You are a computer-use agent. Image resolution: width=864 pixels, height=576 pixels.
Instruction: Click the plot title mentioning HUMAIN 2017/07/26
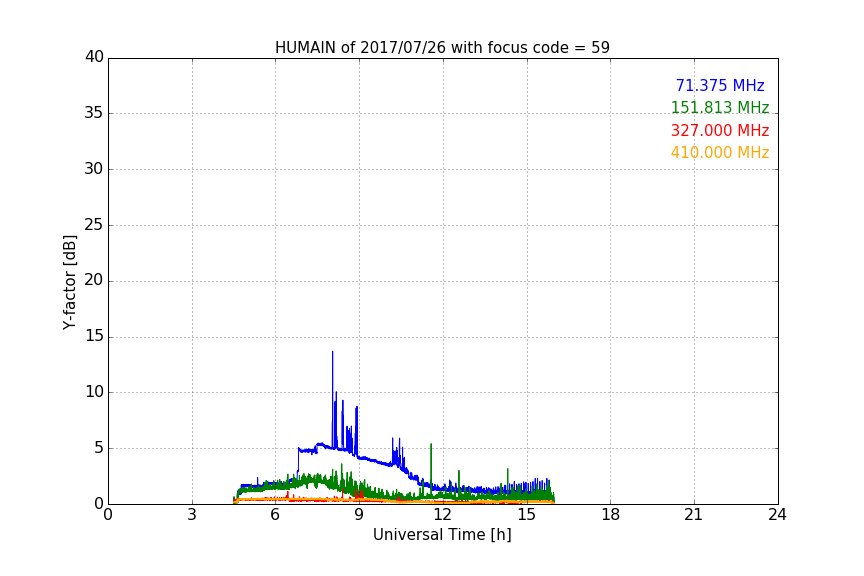coord(442,47)
